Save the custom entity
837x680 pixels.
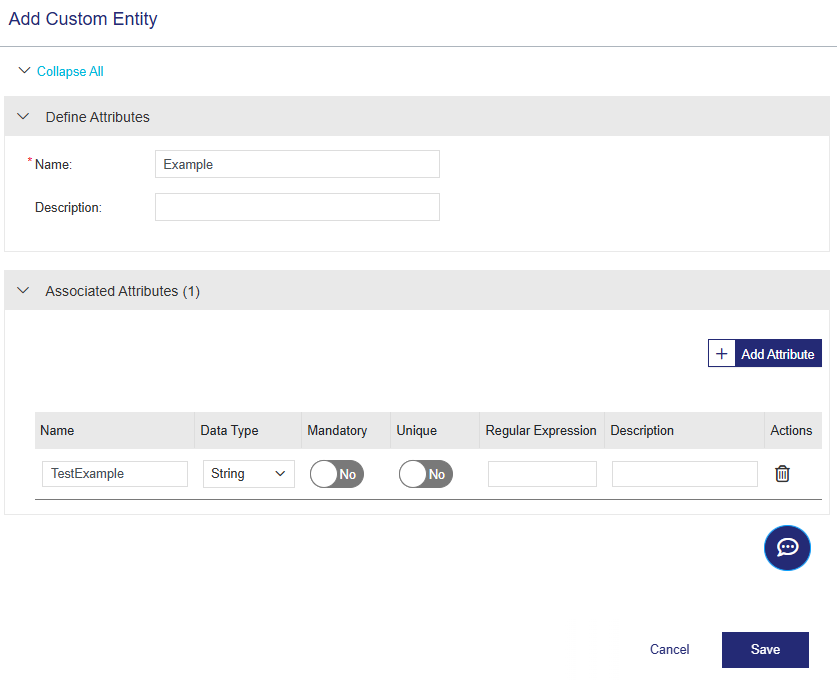tap(765, 649)
